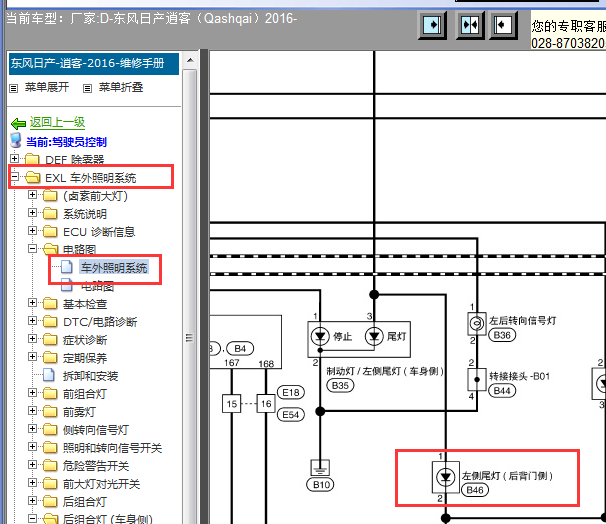This screenshot has height=524, width=606.
Task: Expand the 照明和转向信号开关 node
Action: click(x=32, y=447)
